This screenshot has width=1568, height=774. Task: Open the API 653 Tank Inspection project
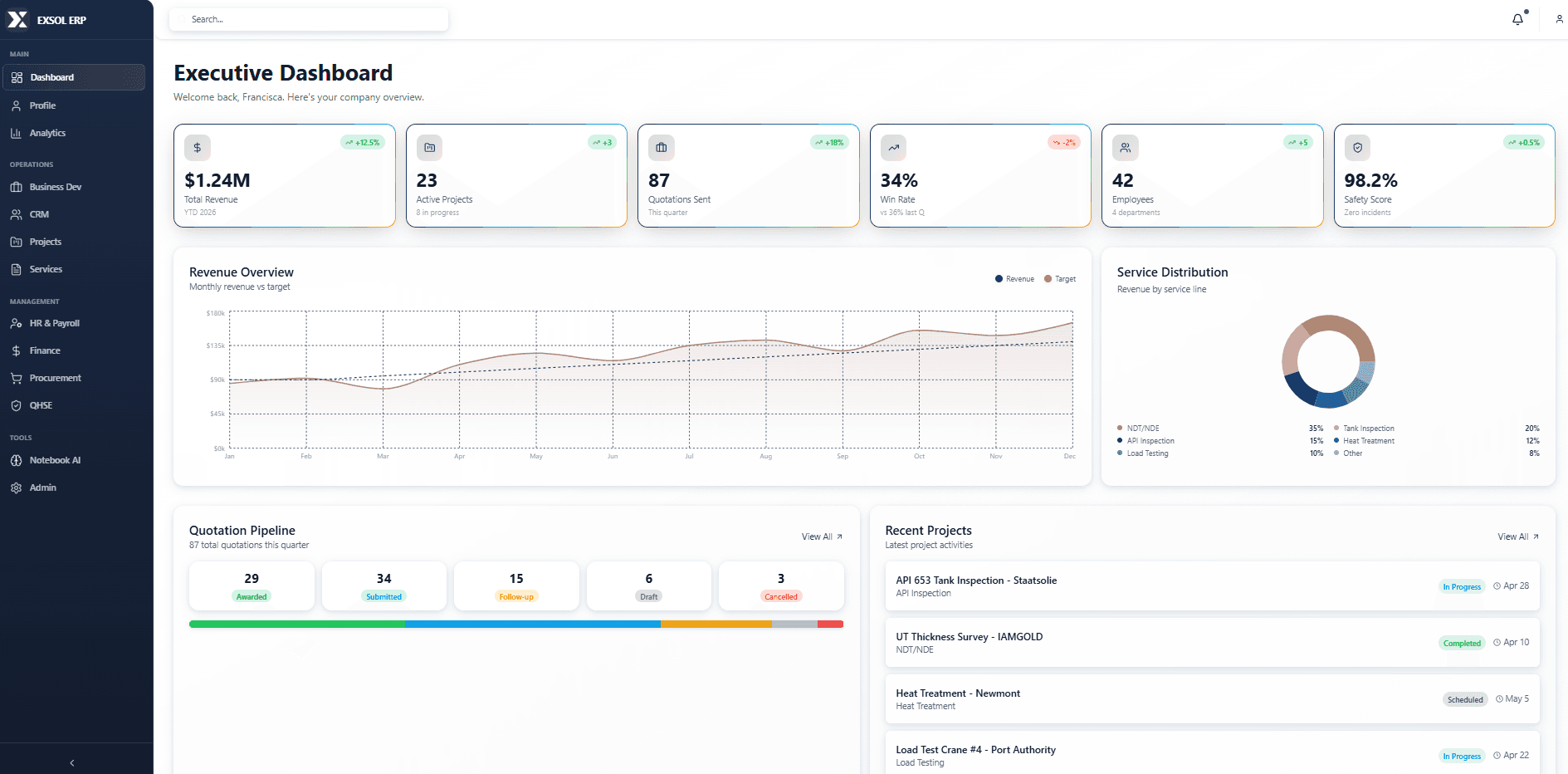point(1212,586)
